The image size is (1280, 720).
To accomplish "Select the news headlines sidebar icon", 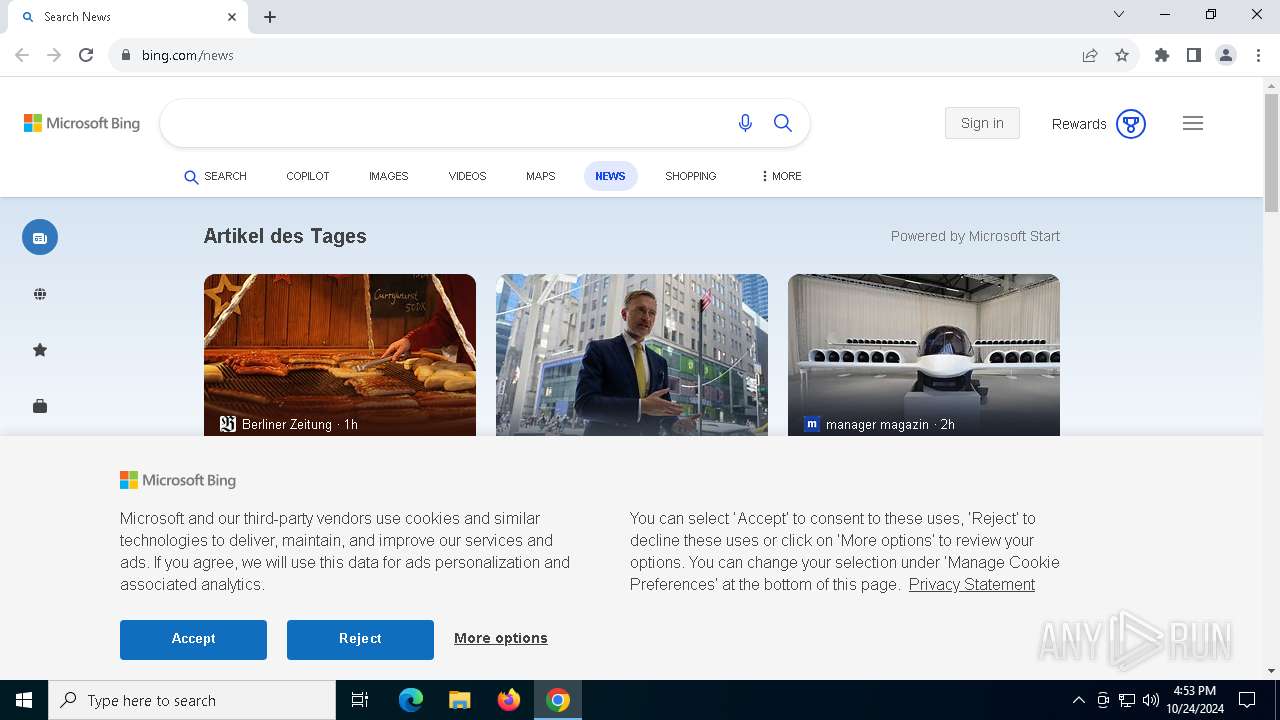I will pos(40,237).
